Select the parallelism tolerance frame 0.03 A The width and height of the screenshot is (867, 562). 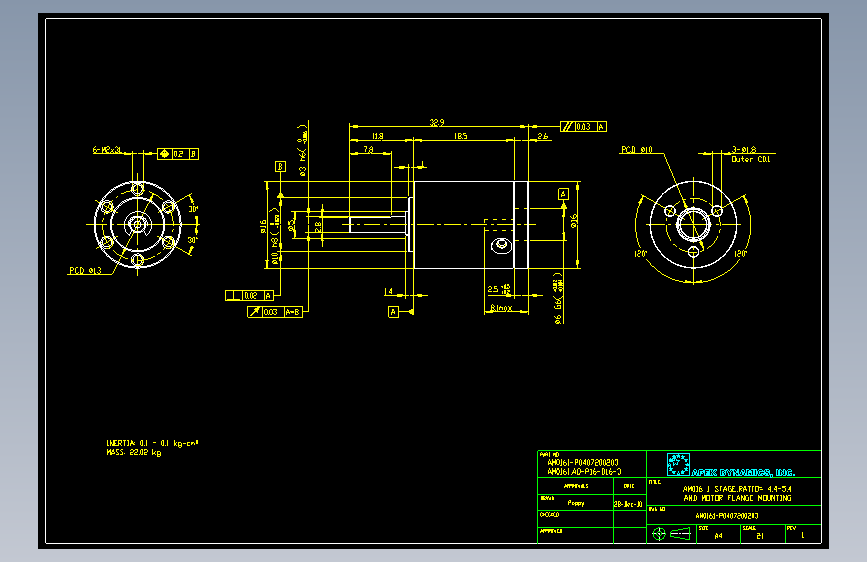[x=583, y=127]
